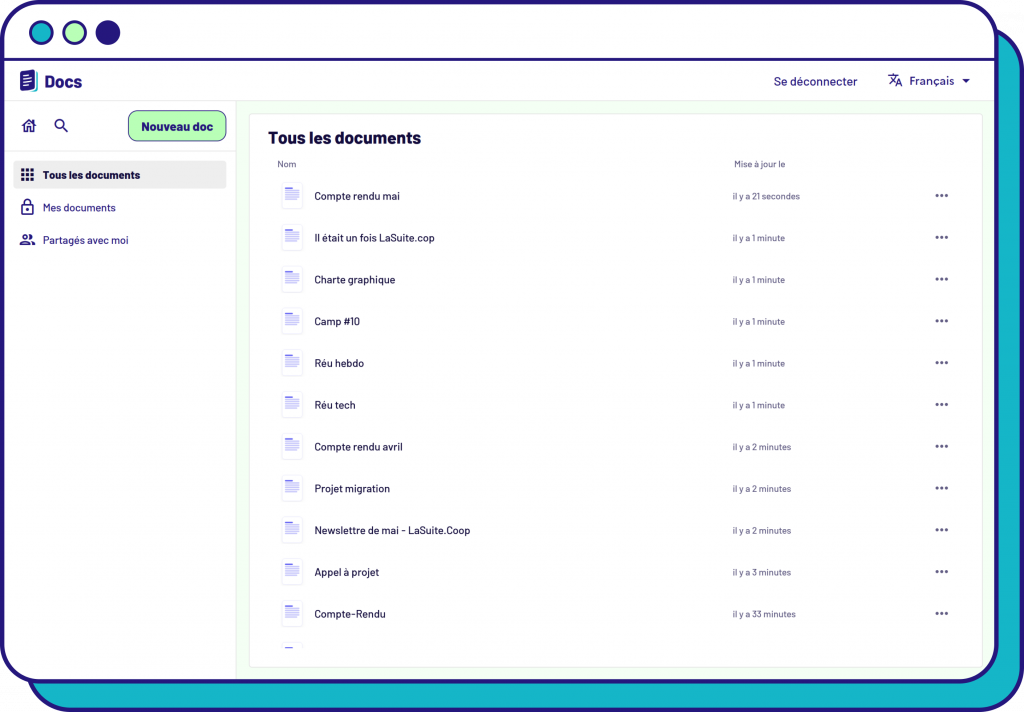
Task: Open the Compte-Rendu document
Action: click(350, 614)
